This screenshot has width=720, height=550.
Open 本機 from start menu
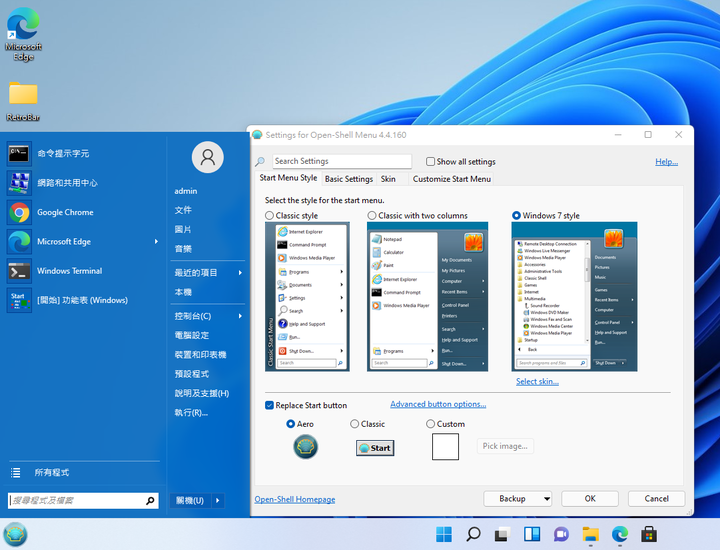coord(183,292)
